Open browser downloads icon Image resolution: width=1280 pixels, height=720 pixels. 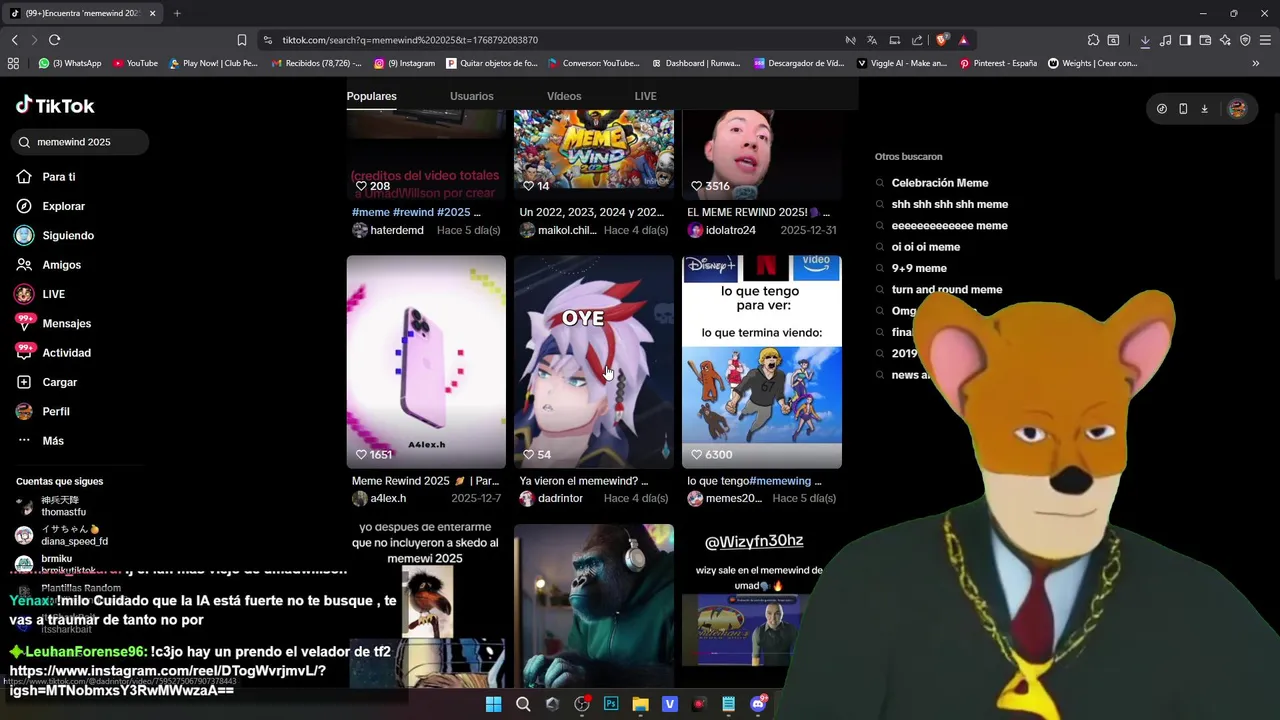pos(1145,40)
